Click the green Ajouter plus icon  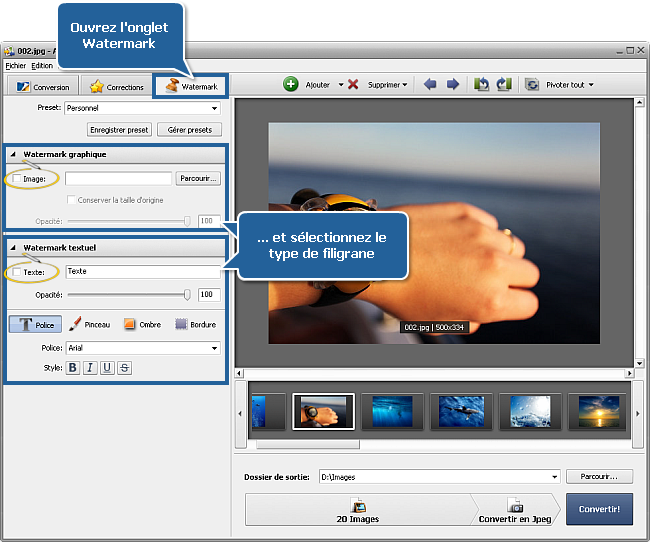[290, 85]
